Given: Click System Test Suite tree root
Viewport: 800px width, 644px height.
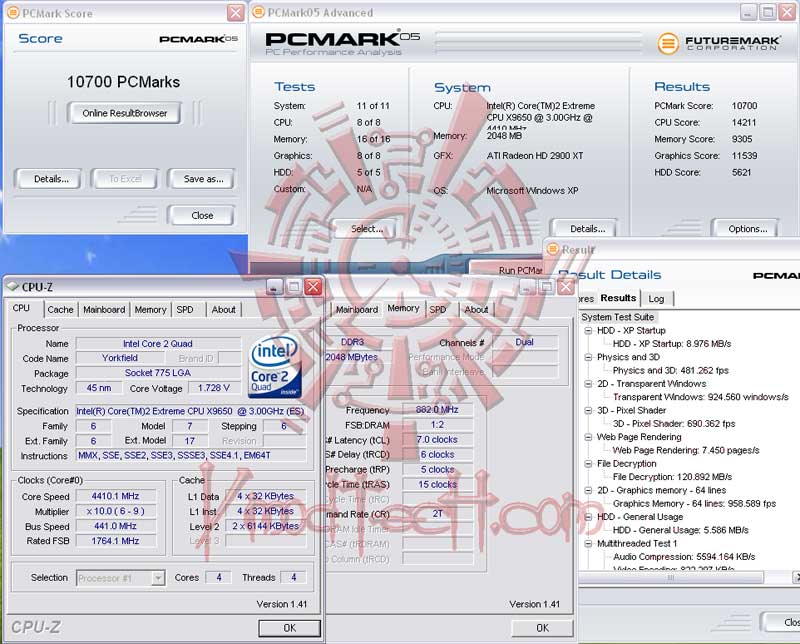Looking at the screenshot, I should tap(617, 317).
